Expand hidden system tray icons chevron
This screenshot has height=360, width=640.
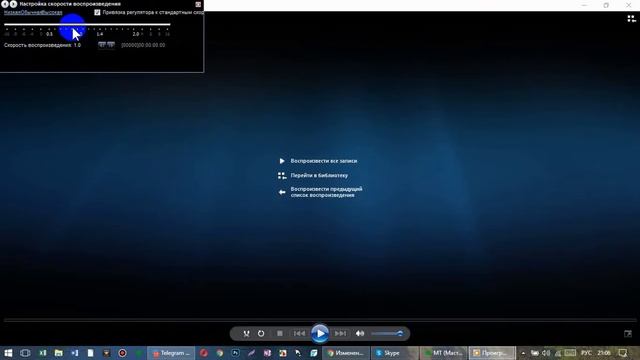523,353
